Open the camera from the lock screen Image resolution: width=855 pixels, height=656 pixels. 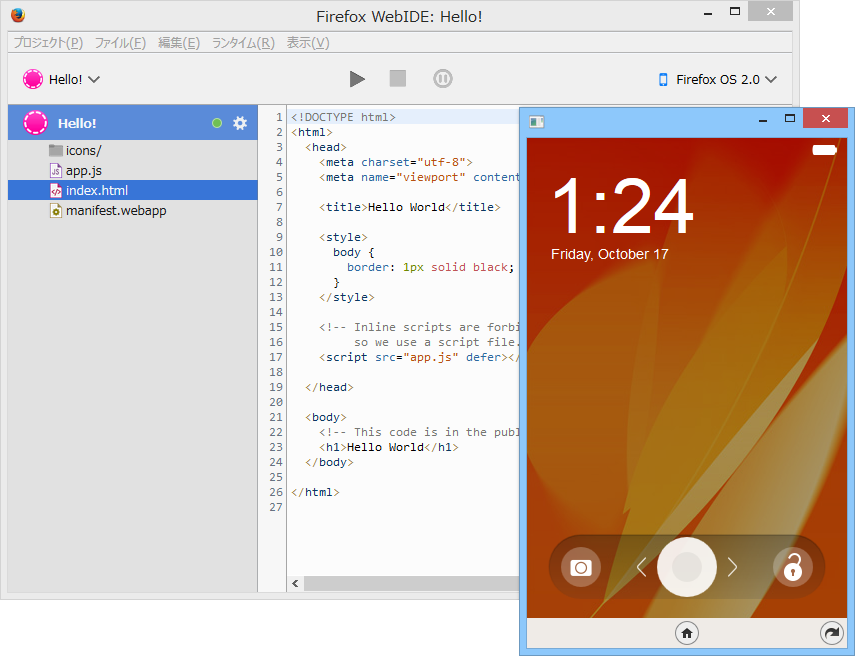tap(578, 567)
